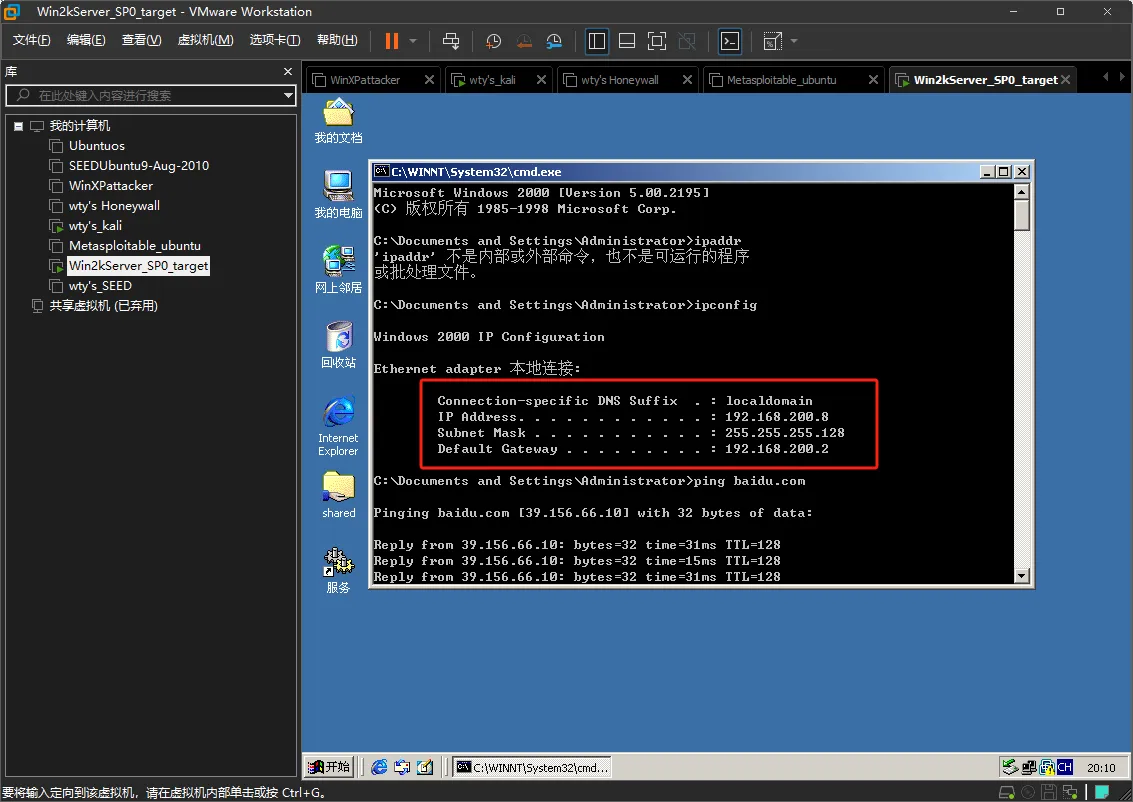Open 我的电脑 desktop icon

point(338,194)
